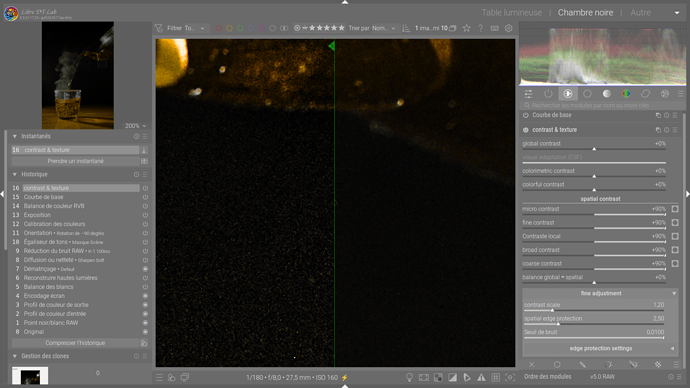Open the keyboard shortcuts icon

(x=495, y=28)
